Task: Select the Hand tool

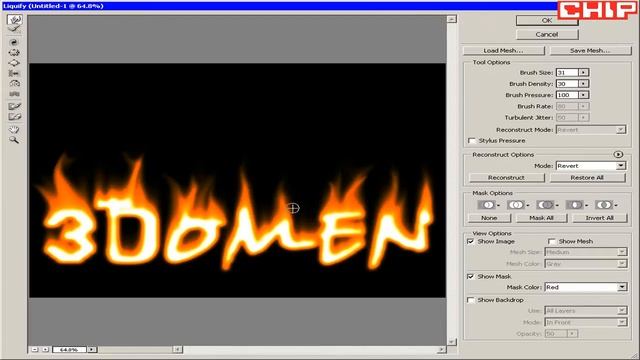Action: pyautogui.click(x=14, y=129)
